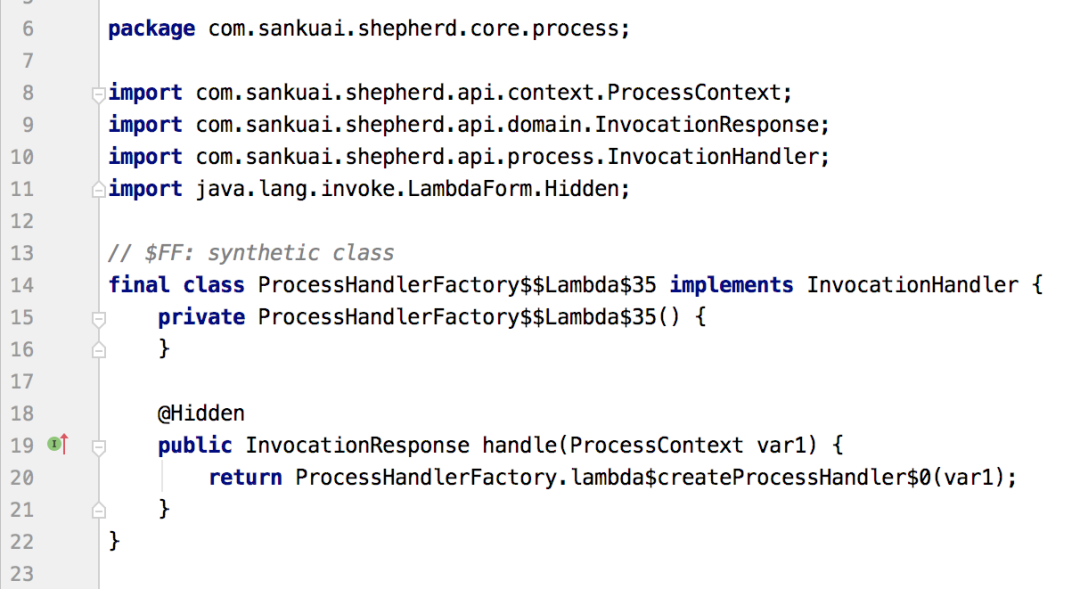The image size is (1080, 589).
Task: Click the @Hidden annotation
Action: [200, 413]
